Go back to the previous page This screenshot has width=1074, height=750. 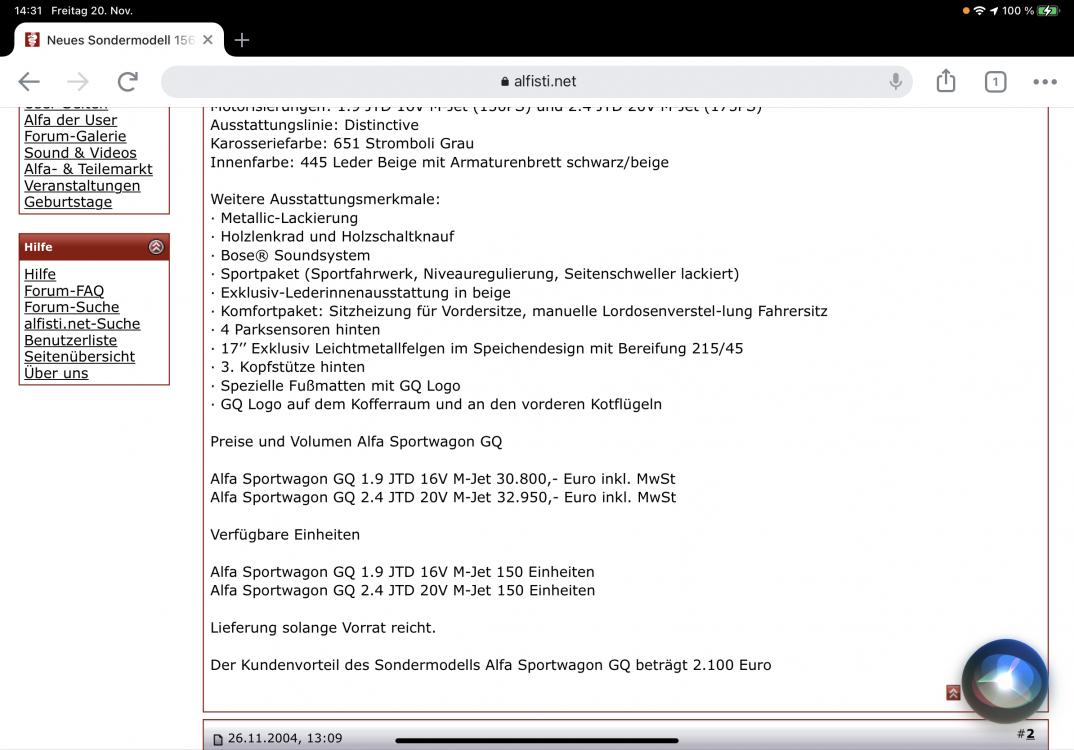click(29, 82)
